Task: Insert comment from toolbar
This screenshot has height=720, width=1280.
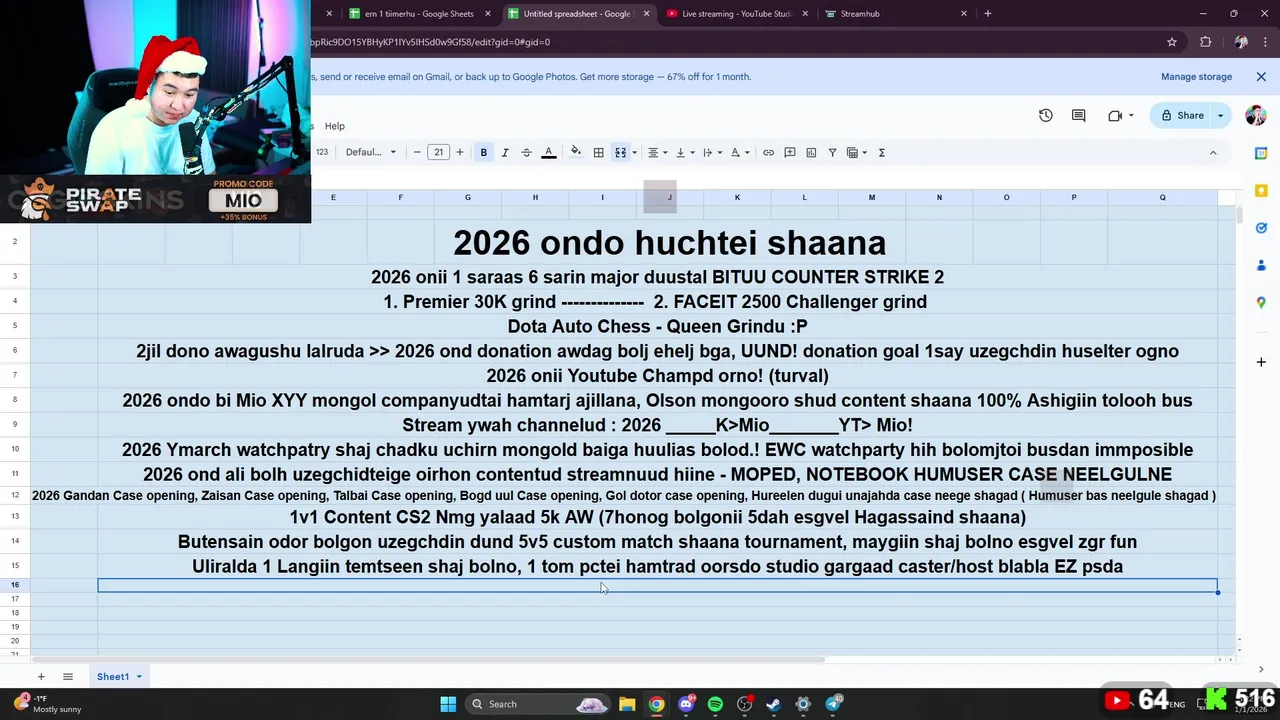Action: [x=790, y=152]
